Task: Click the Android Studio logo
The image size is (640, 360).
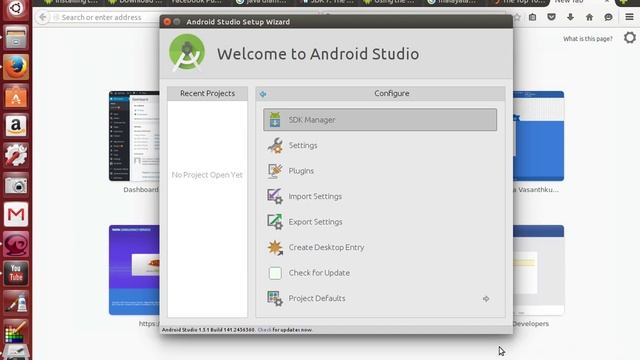Action: [x=187, y=53]
